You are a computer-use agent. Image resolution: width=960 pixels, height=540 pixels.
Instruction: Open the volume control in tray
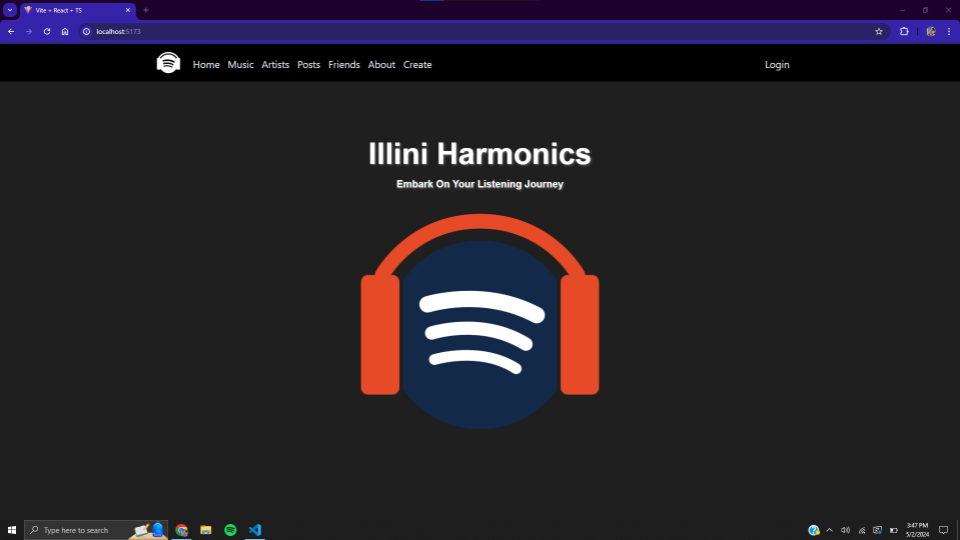click(846, 530)
